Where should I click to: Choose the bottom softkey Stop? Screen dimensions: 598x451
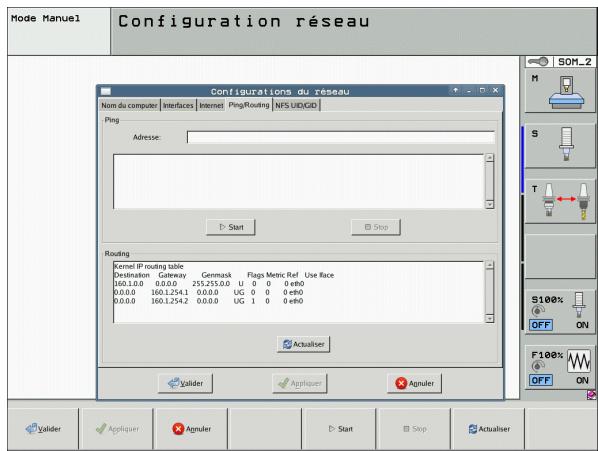[415, 429]
